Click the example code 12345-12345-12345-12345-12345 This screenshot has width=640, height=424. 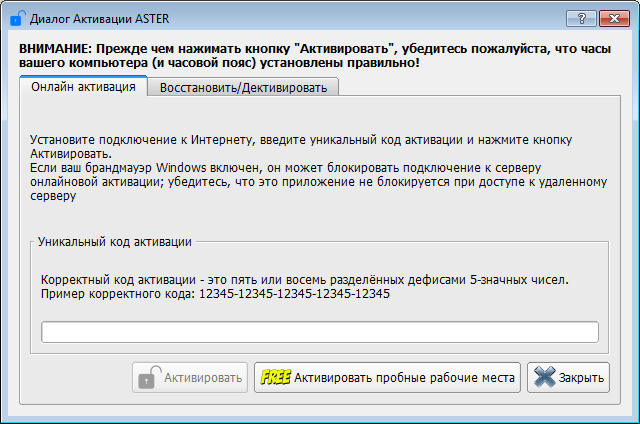(x=294, y=294)
